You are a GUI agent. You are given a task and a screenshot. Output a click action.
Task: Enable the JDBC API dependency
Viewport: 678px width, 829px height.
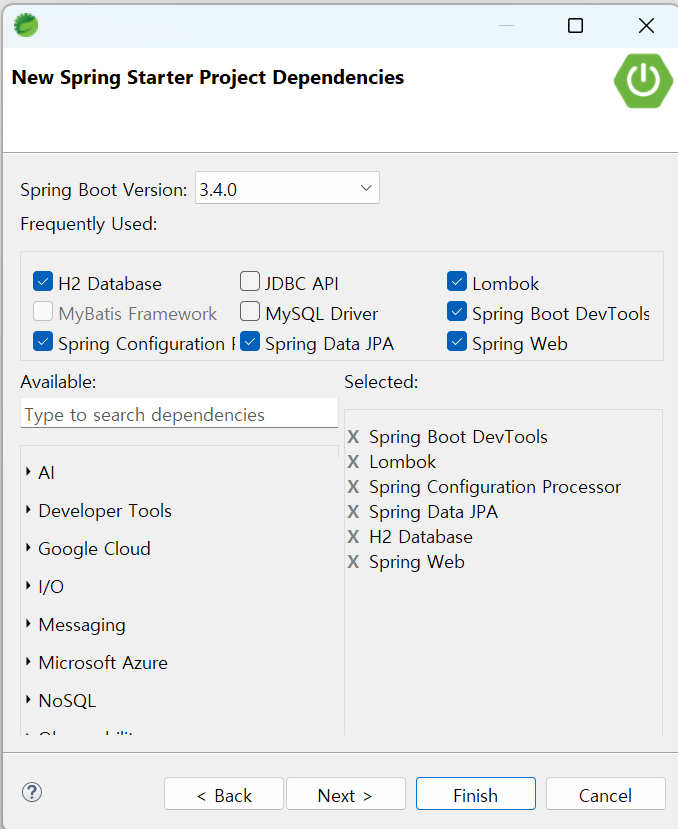tap(249, 281)
